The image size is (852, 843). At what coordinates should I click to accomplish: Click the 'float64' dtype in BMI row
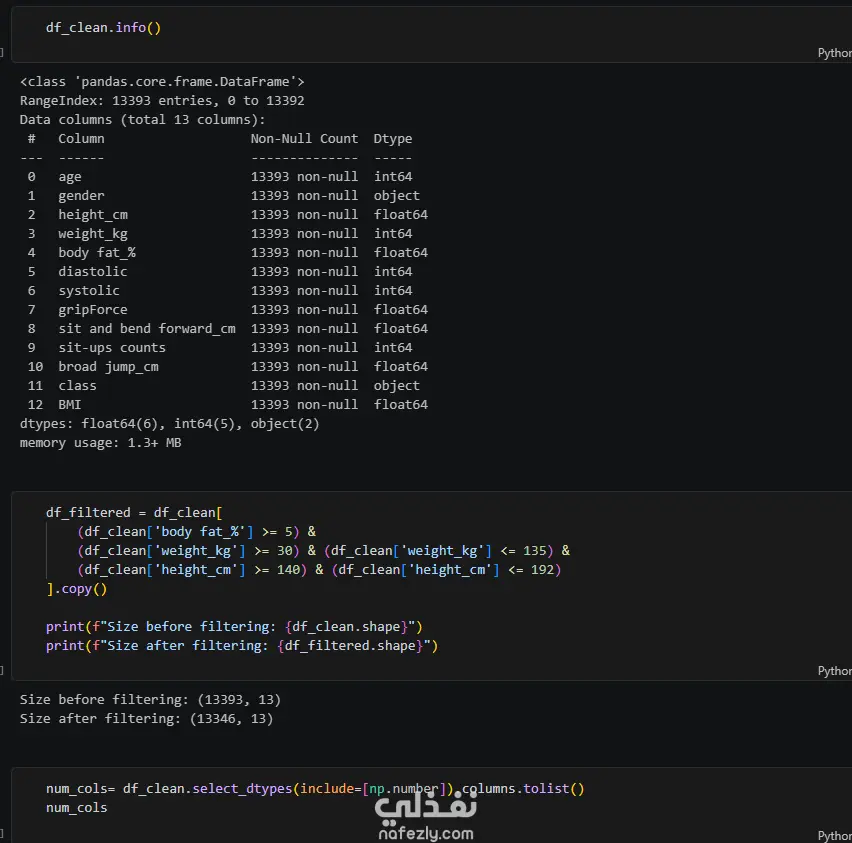(x=400, y=405)
